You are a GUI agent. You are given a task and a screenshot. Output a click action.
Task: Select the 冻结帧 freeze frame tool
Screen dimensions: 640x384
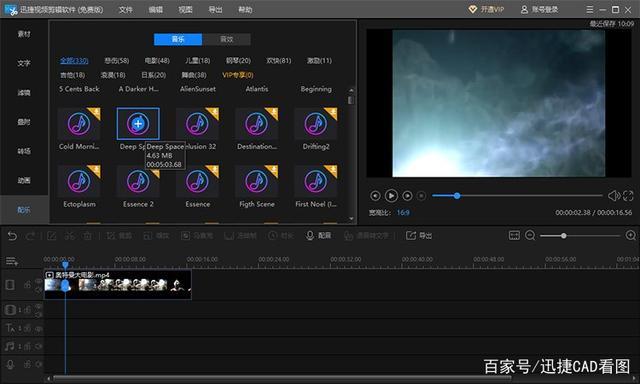click(x=240, y=235)
